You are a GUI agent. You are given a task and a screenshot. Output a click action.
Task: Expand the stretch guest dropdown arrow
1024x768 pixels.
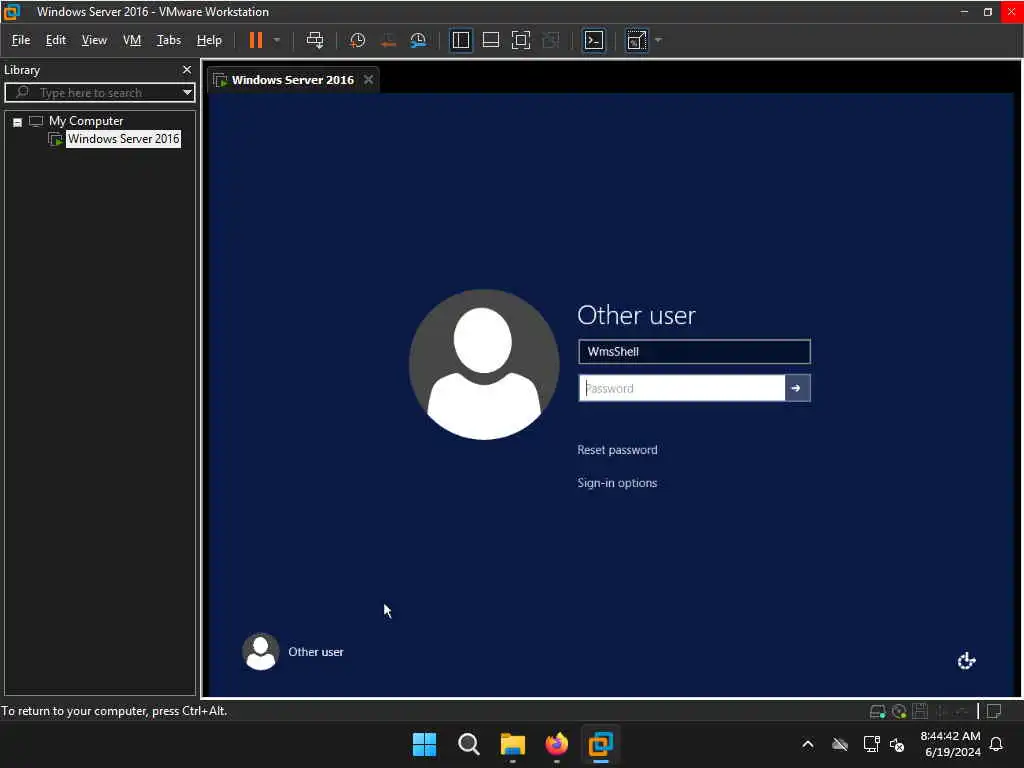pyautogui.click(x=658, y=40)
